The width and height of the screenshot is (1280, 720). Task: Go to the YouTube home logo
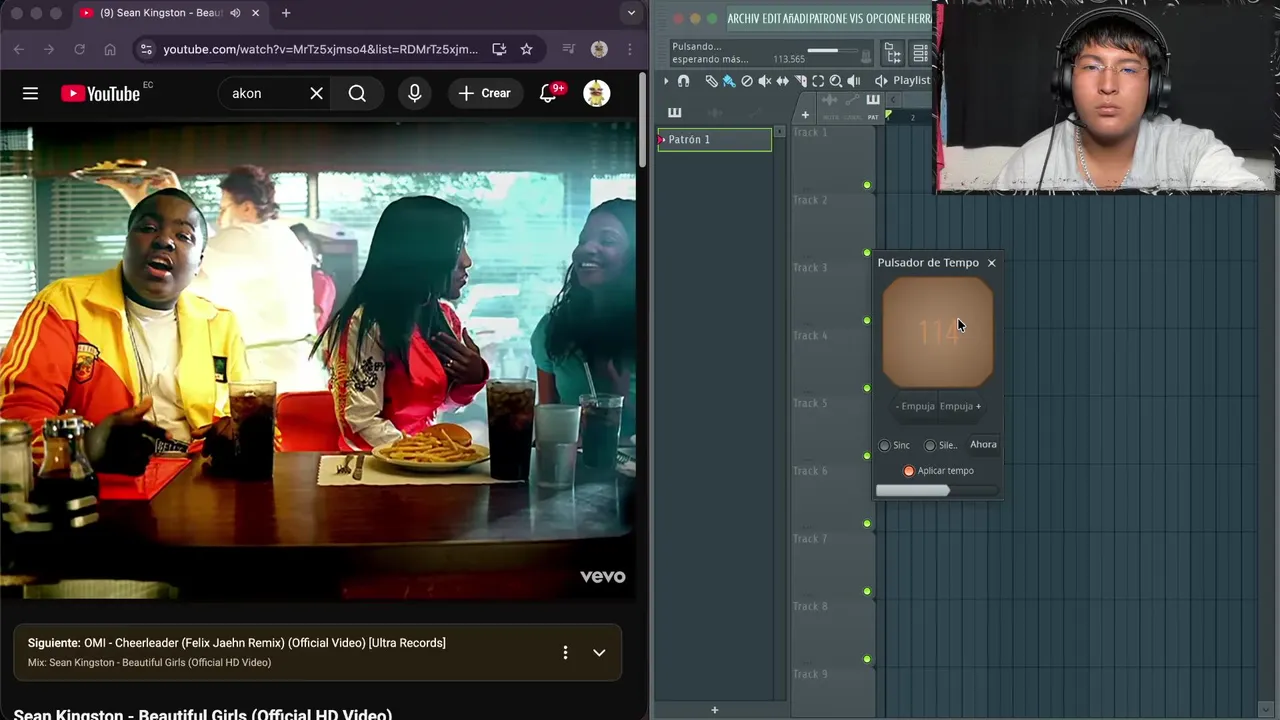(100, 93)
